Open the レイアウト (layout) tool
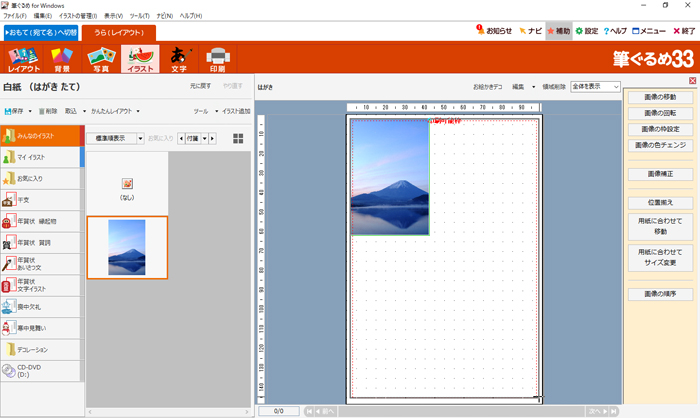700x418 pixels. (24, 59)
